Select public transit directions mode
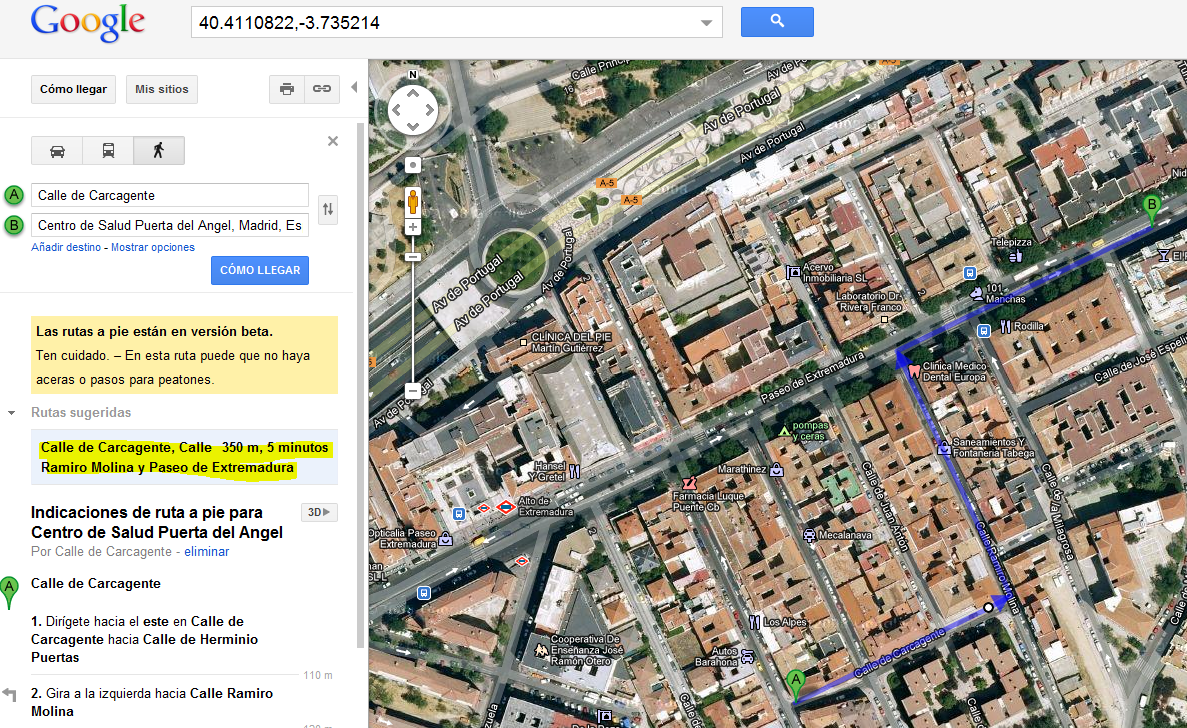 click(107, 150)
